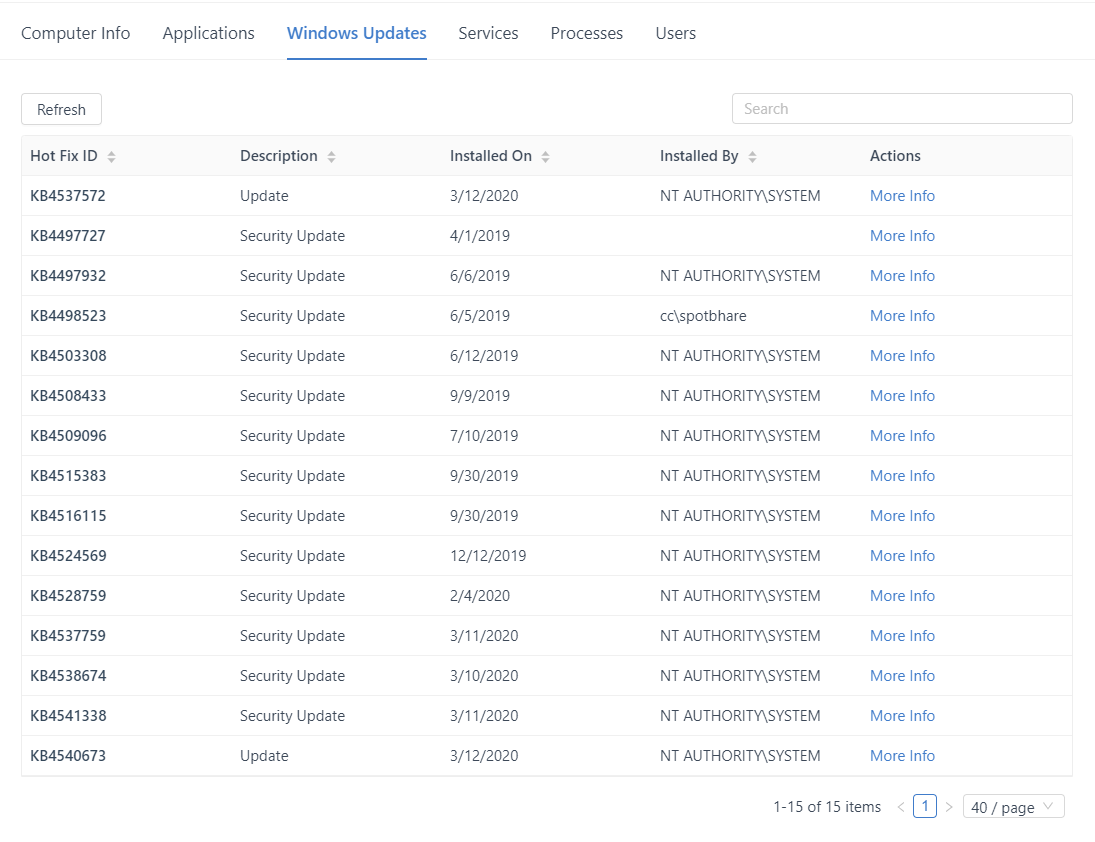Switch to Computer Info tab

coord(76,33)
